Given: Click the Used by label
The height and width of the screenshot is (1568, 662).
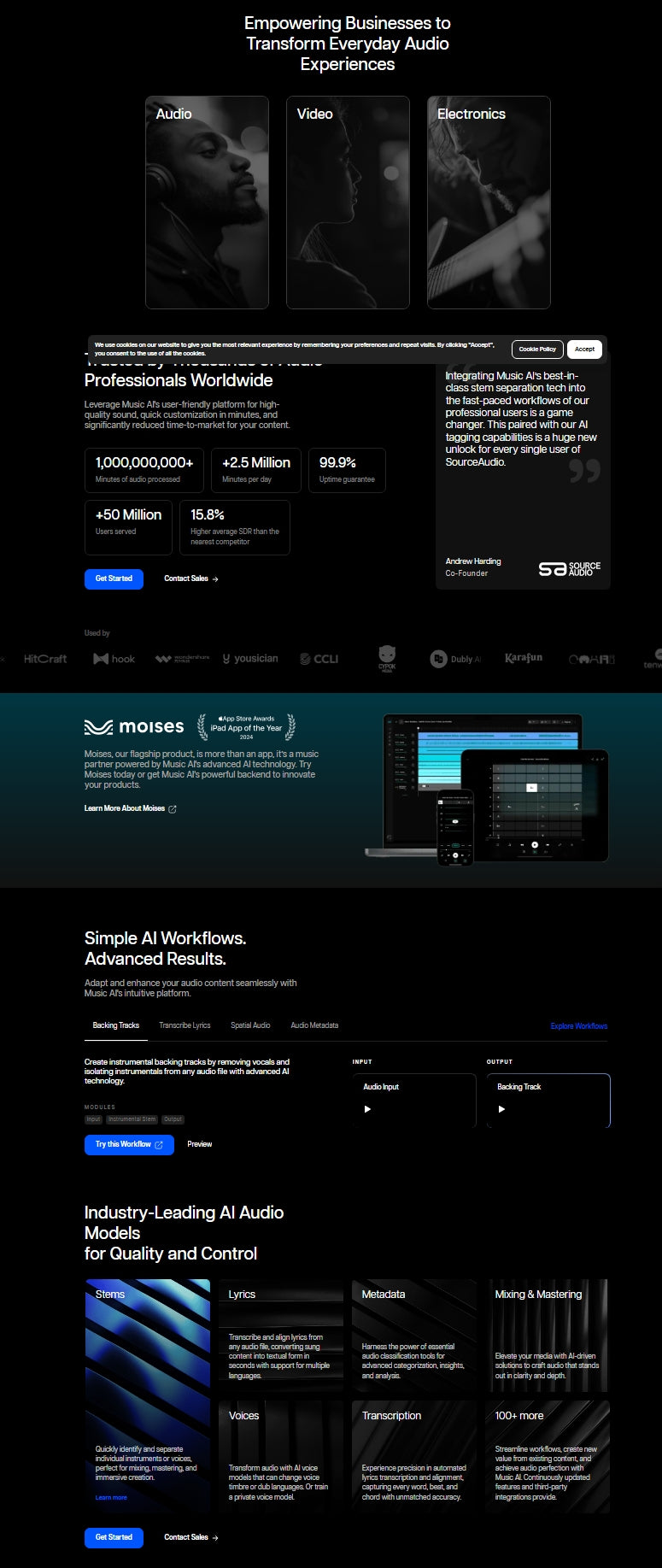Looking at the screenshot, I should pyautogui.click(x=97, y=633).
